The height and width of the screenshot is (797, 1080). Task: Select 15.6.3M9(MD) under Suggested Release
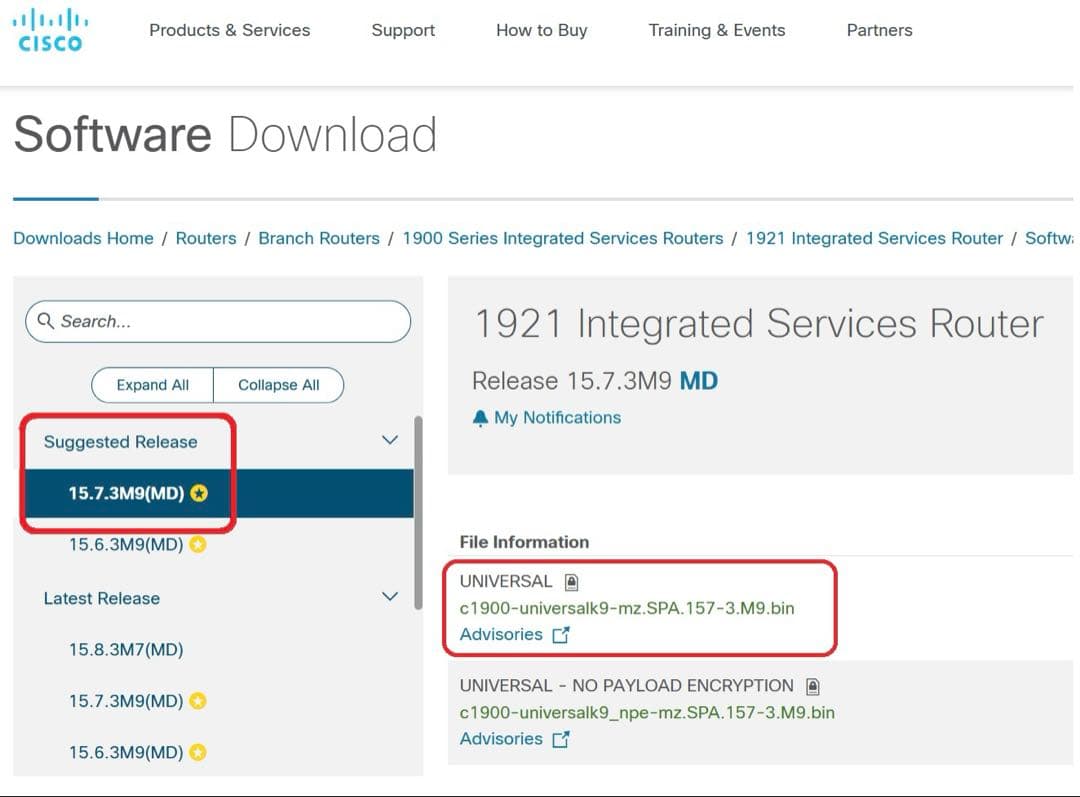pyautogui.click(x=126, y=545)
